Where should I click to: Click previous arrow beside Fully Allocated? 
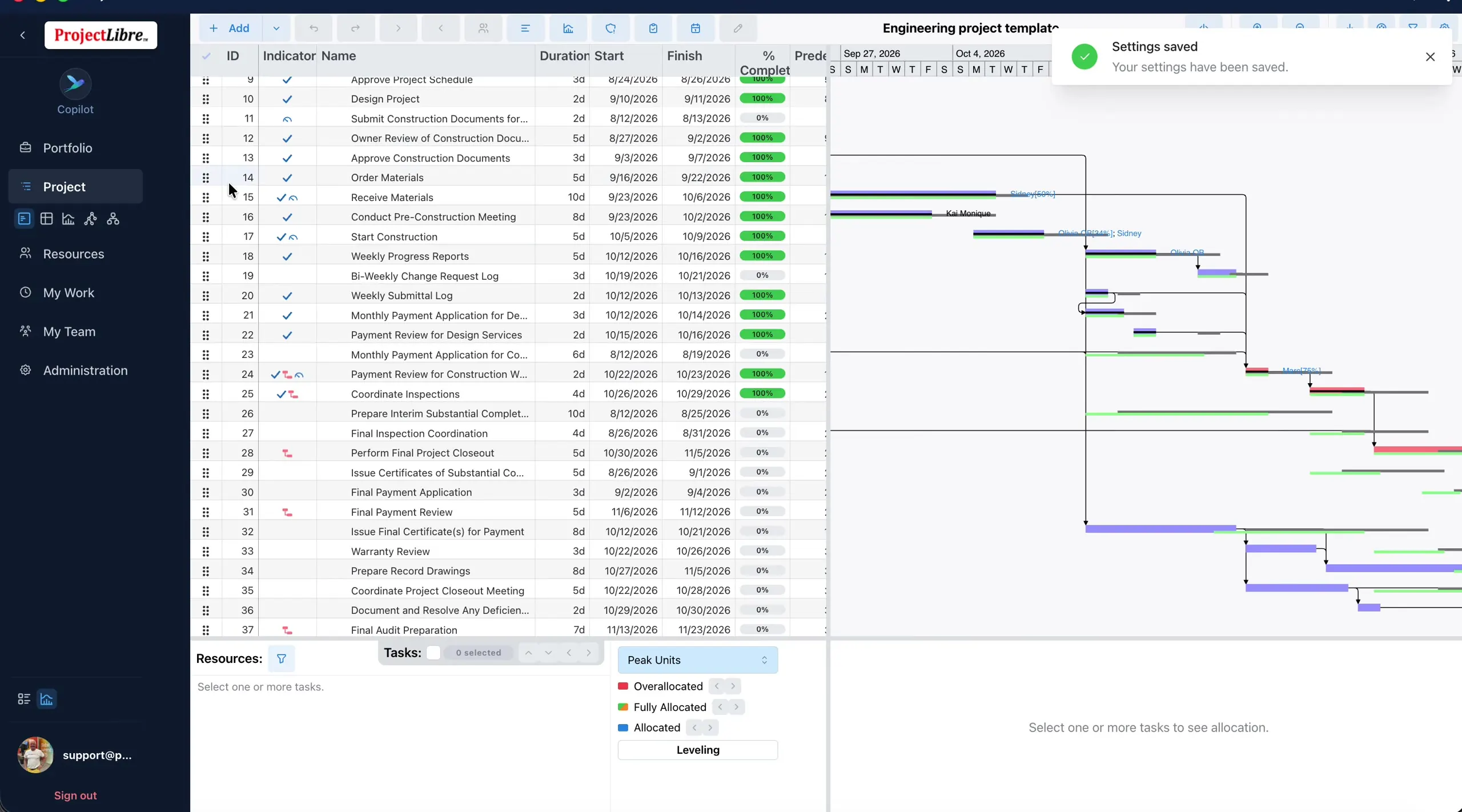point(720,707)
